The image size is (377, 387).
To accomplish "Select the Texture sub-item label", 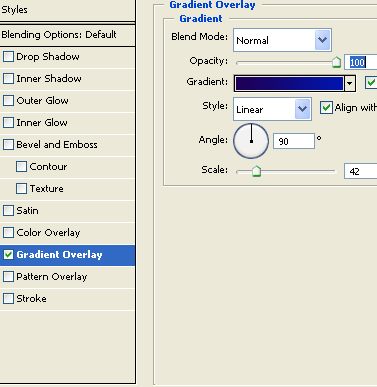I will [x=46, y=189].
